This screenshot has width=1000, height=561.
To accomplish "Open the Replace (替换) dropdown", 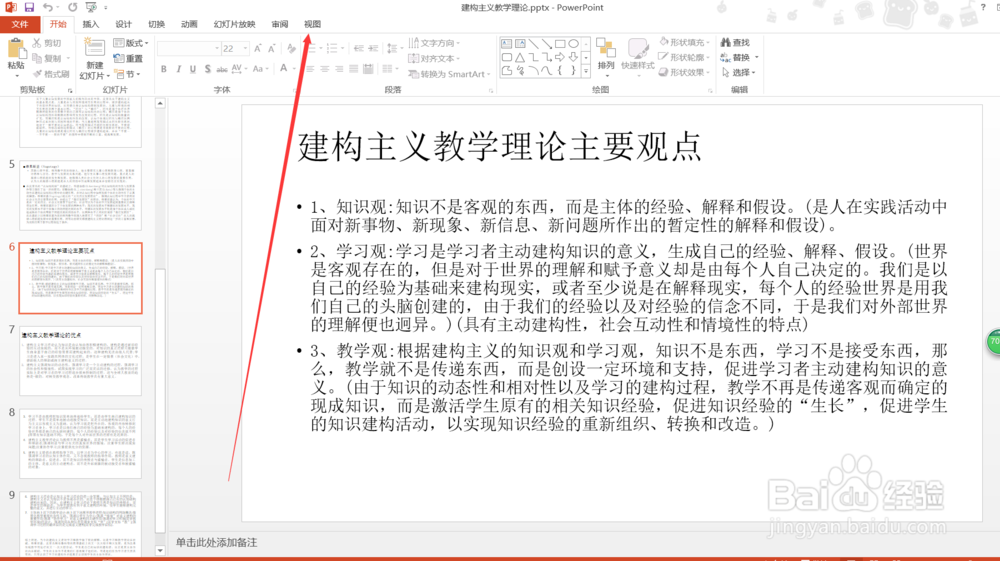I will click(740, 57).
